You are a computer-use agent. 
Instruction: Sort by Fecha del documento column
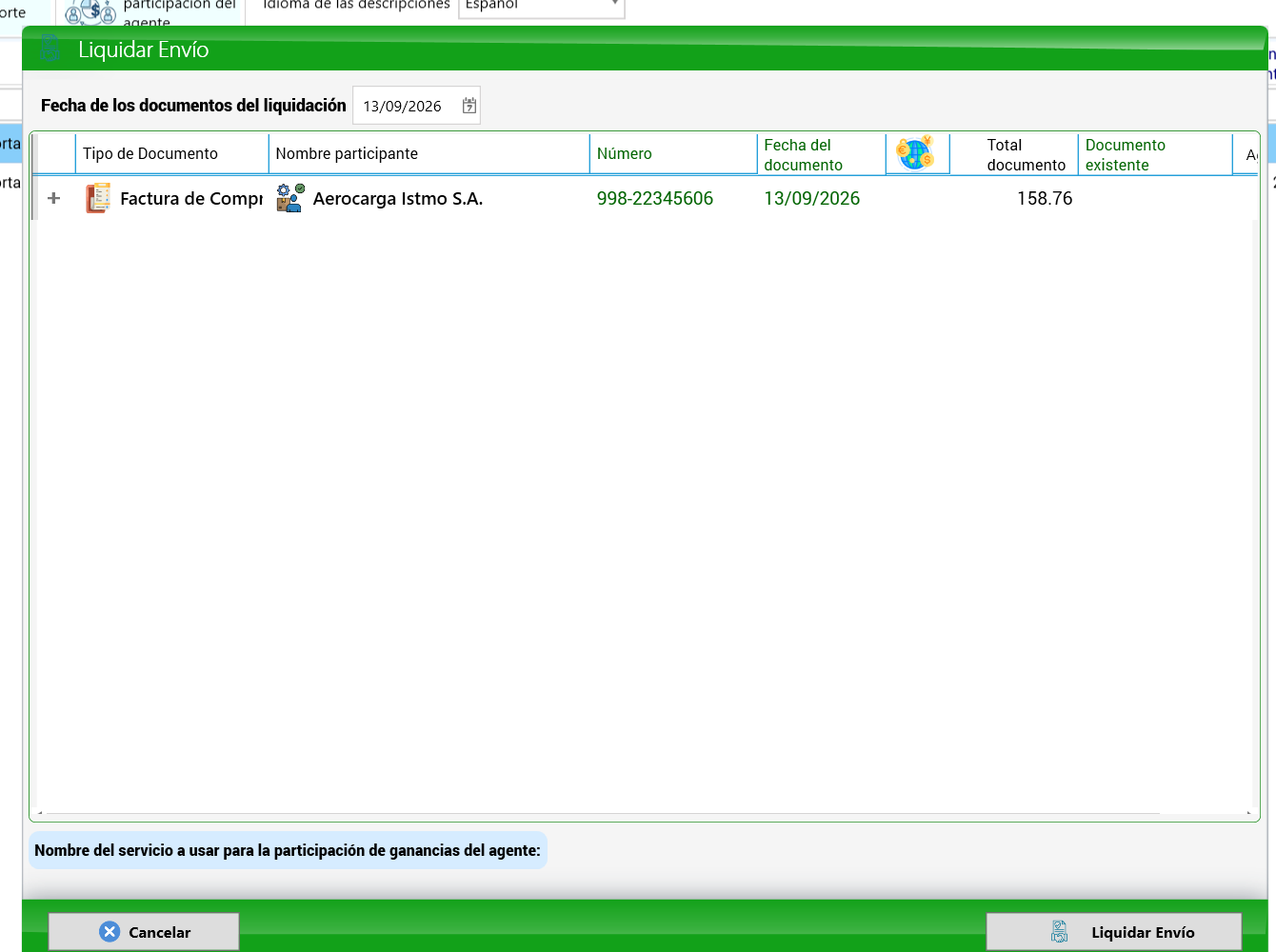[x=821, y=154]
